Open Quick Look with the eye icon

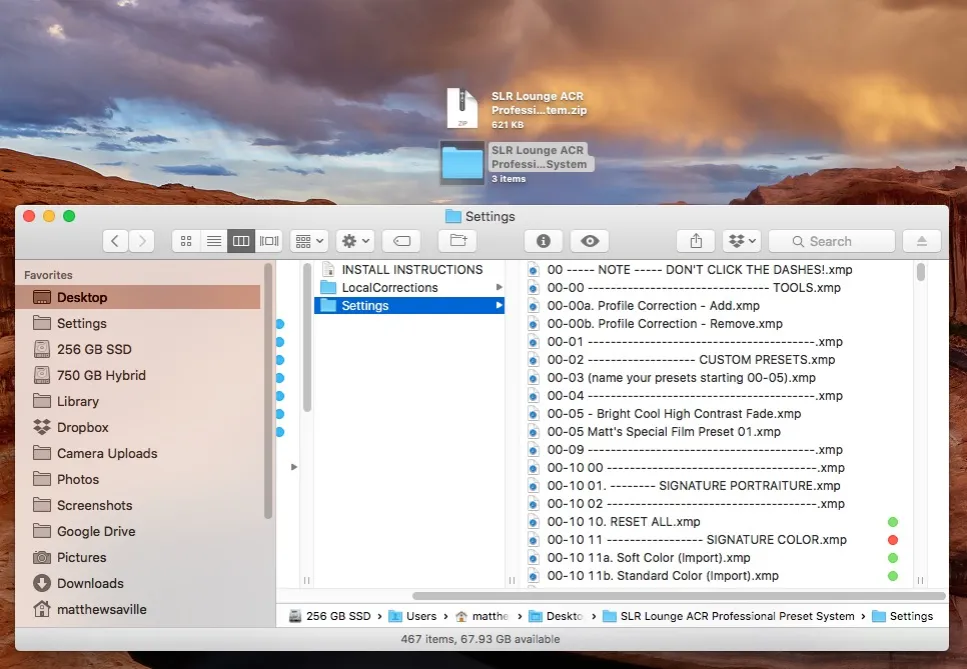point(589,240)
